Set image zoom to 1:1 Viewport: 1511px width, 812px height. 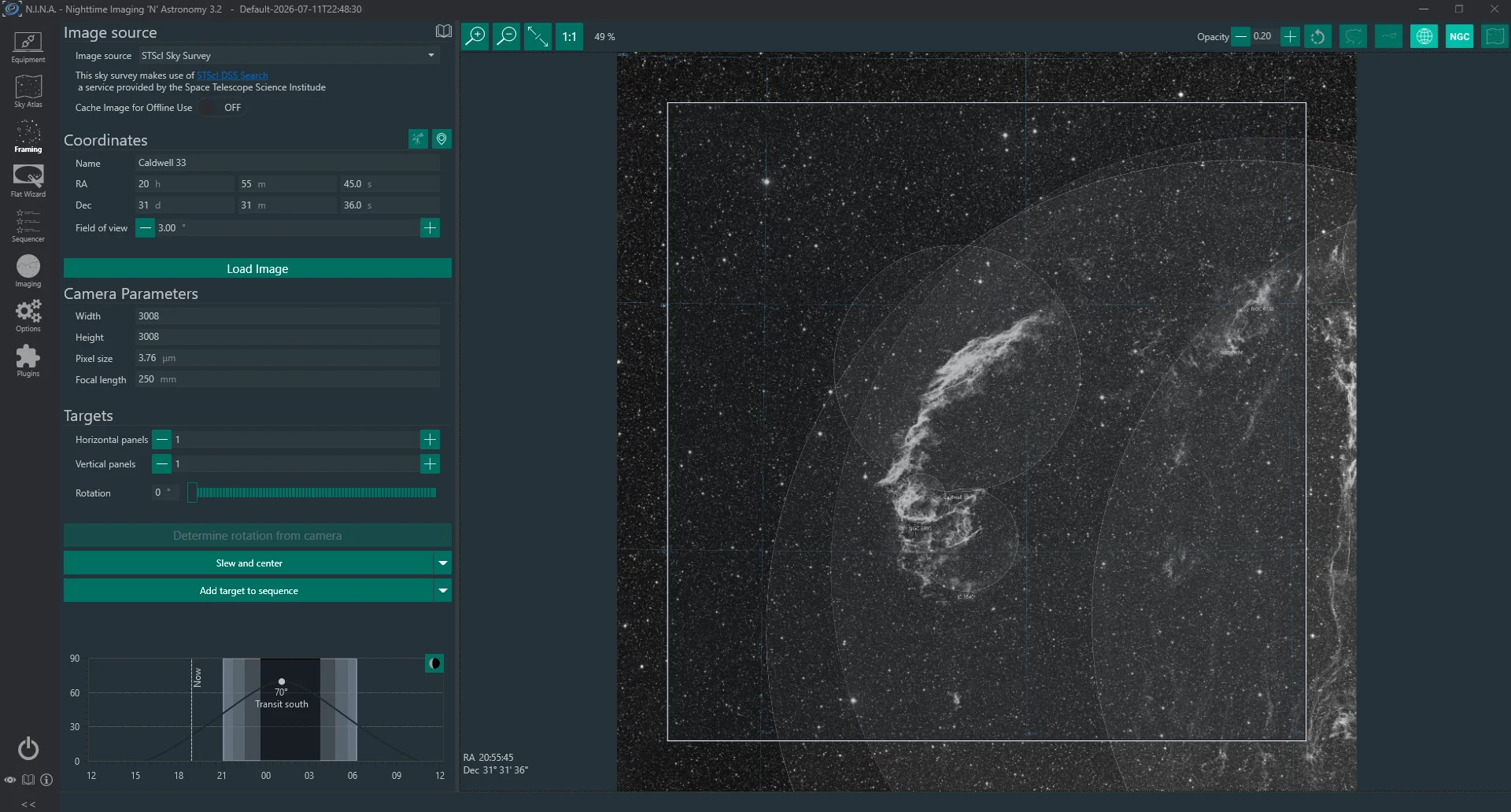coord(570,36)
